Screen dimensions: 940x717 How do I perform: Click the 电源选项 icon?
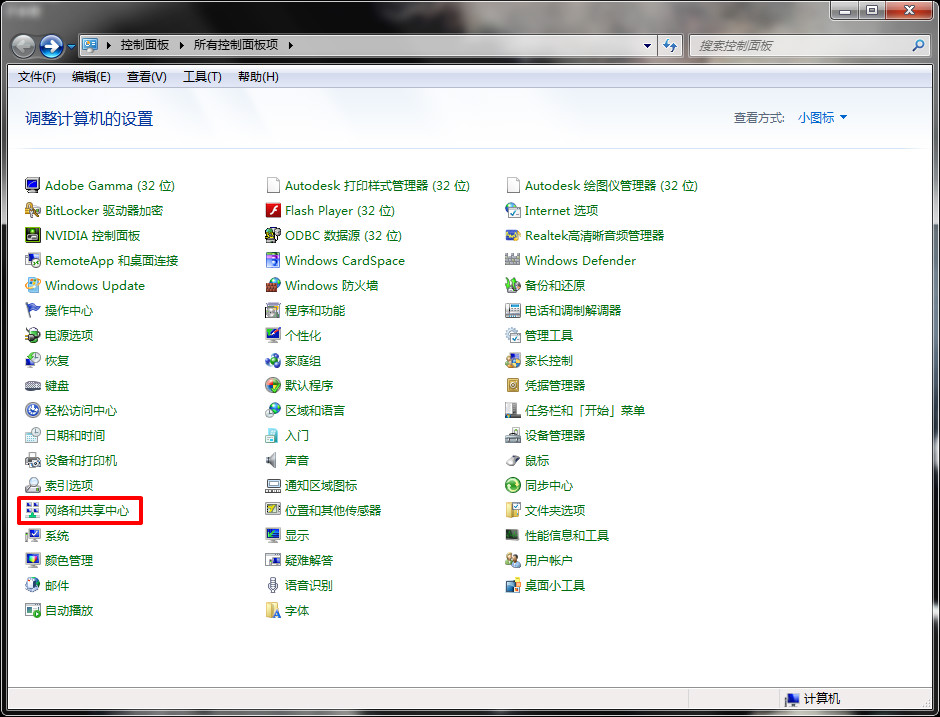pos(32,335)
